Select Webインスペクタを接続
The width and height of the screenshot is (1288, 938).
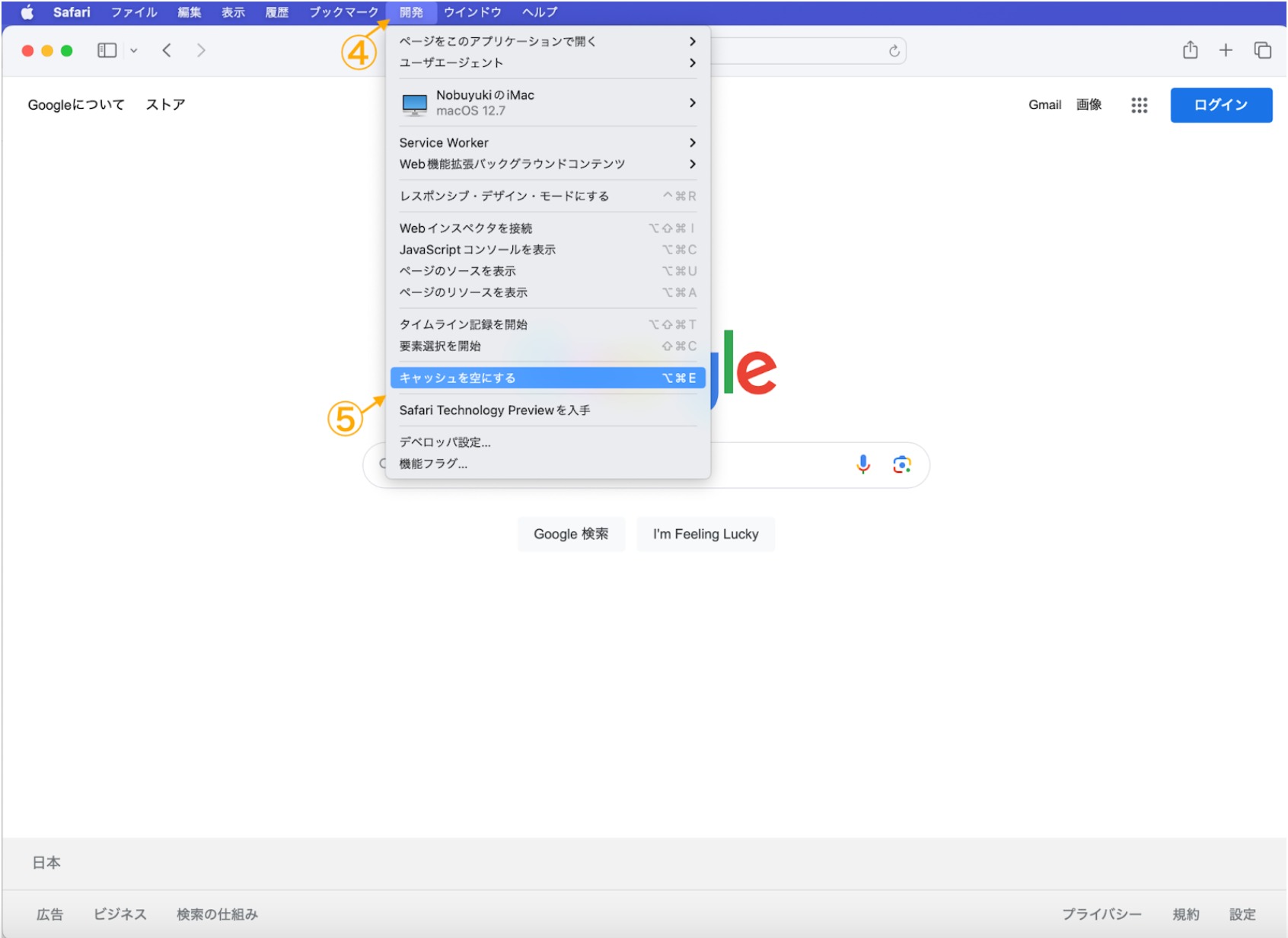548,228
